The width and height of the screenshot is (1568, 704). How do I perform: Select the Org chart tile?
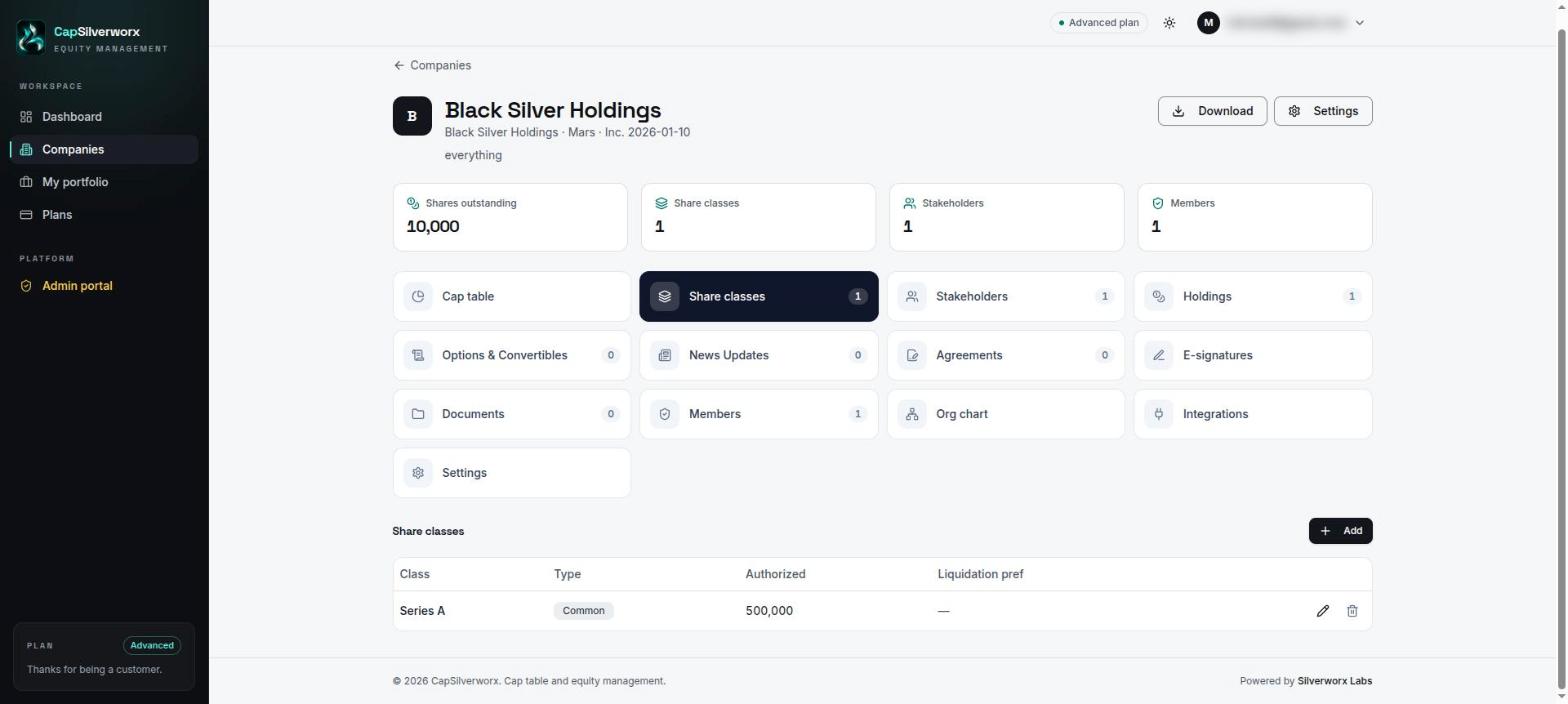1006,414
